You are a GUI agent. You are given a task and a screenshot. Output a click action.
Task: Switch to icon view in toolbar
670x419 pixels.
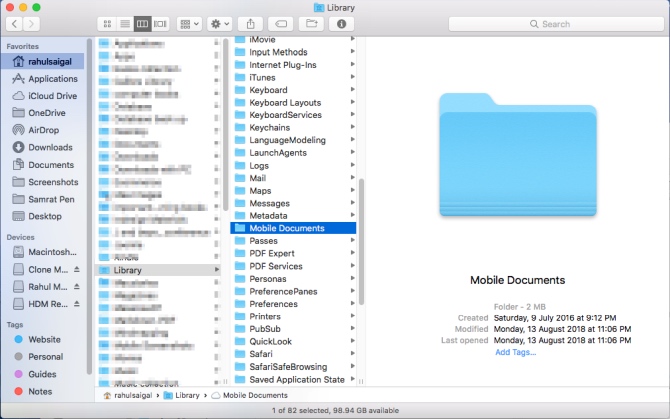107,23
